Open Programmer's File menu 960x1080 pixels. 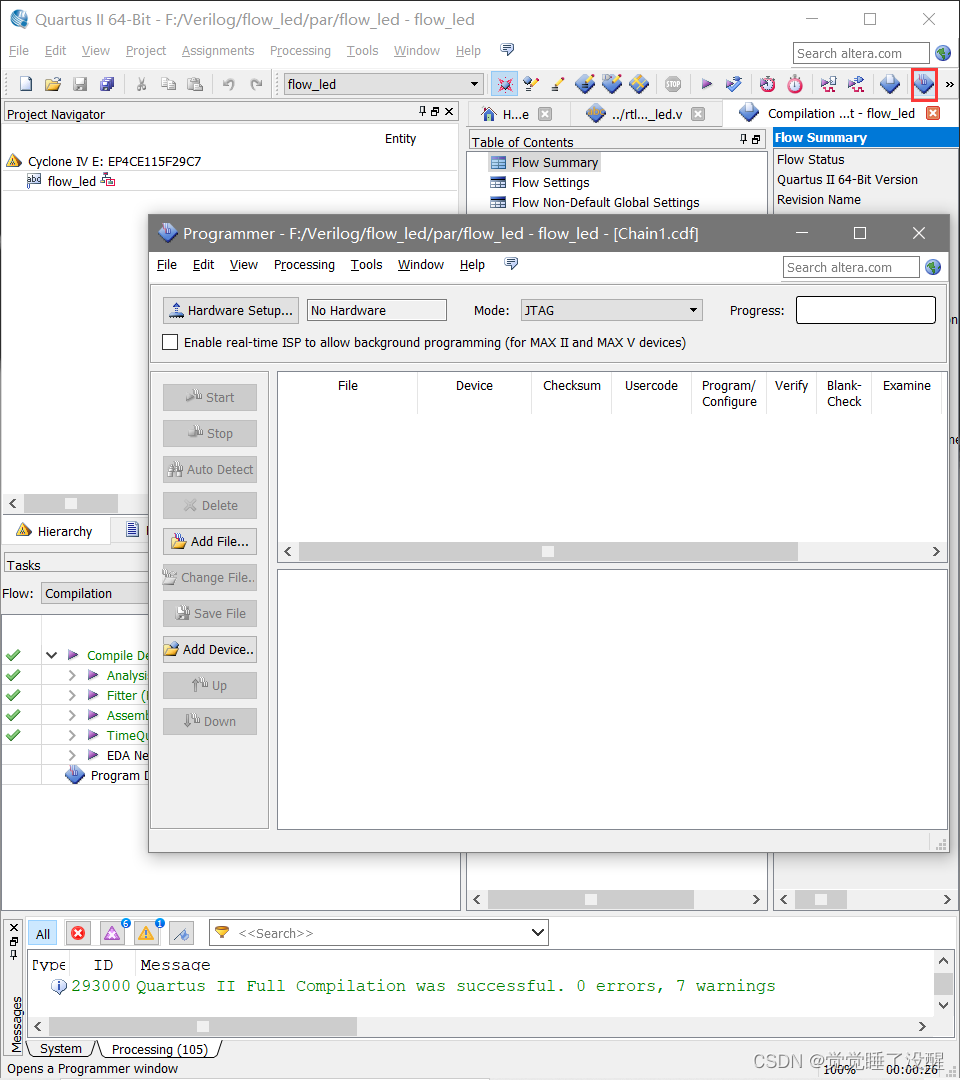(x=167, y=264)
